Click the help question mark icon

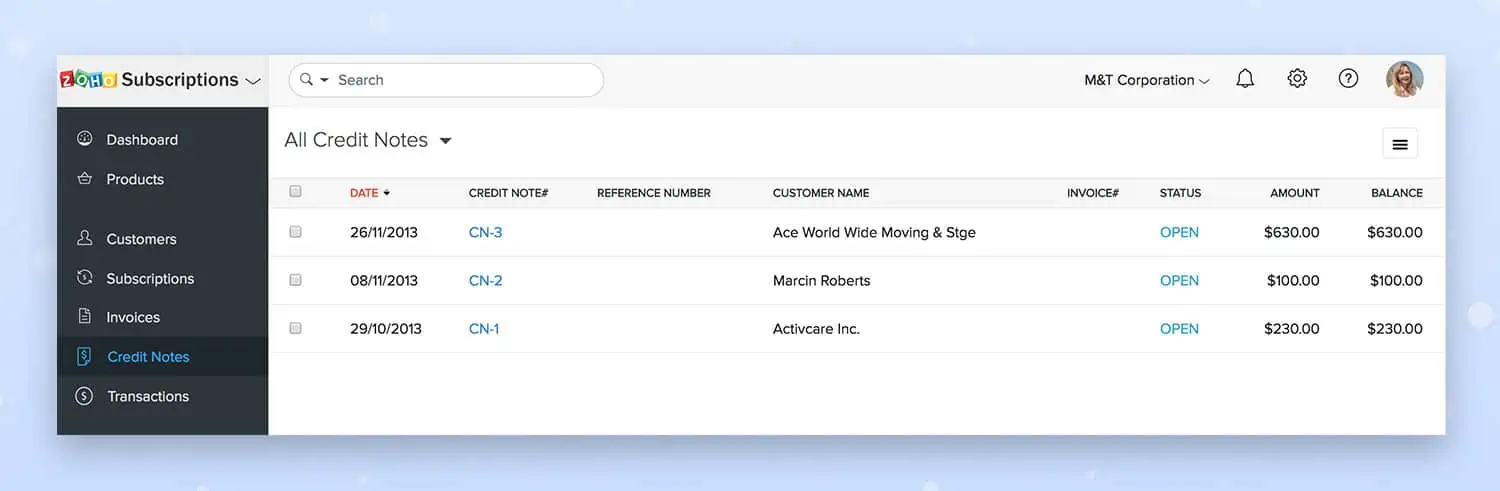pyautogui.click(x=1348, y=79)
